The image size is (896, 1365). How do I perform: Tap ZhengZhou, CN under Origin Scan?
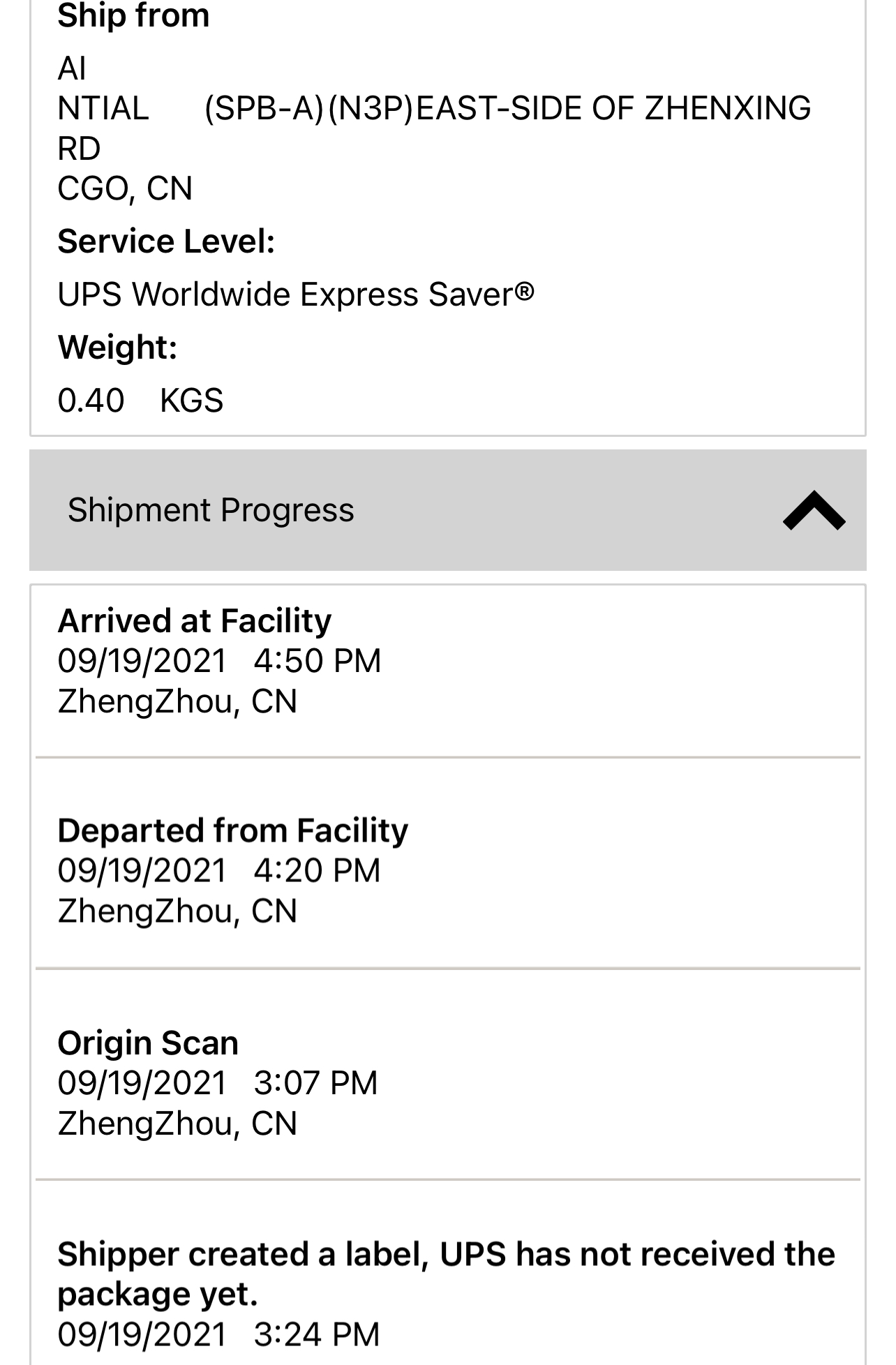pyautogui.click(x=177, y=1124)
